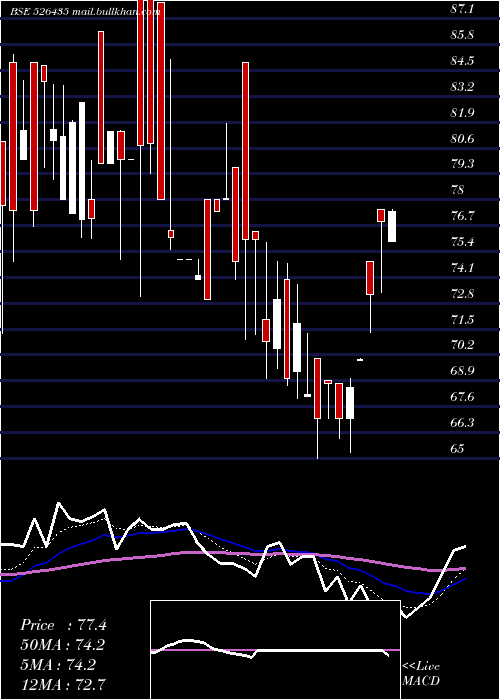Image resolution: width=500 pixels, height=700 pixels.
Task: Click the small red candlestick near 76.7
Action: [x=381, y=215]
